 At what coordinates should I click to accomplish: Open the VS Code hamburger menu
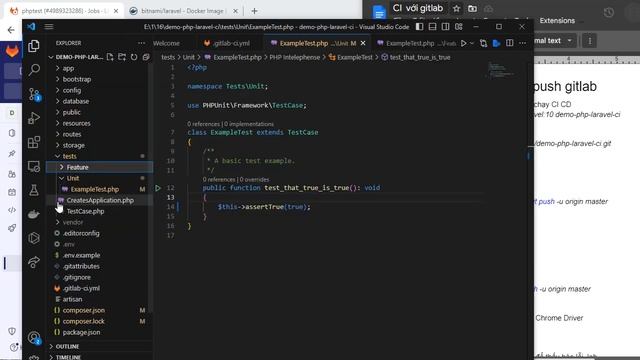[49, 27]
